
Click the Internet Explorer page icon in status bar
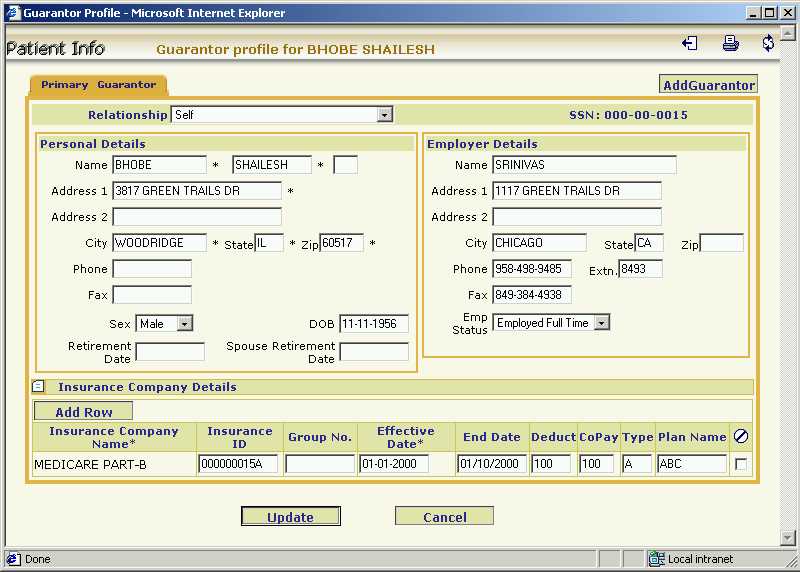(13, 559)
